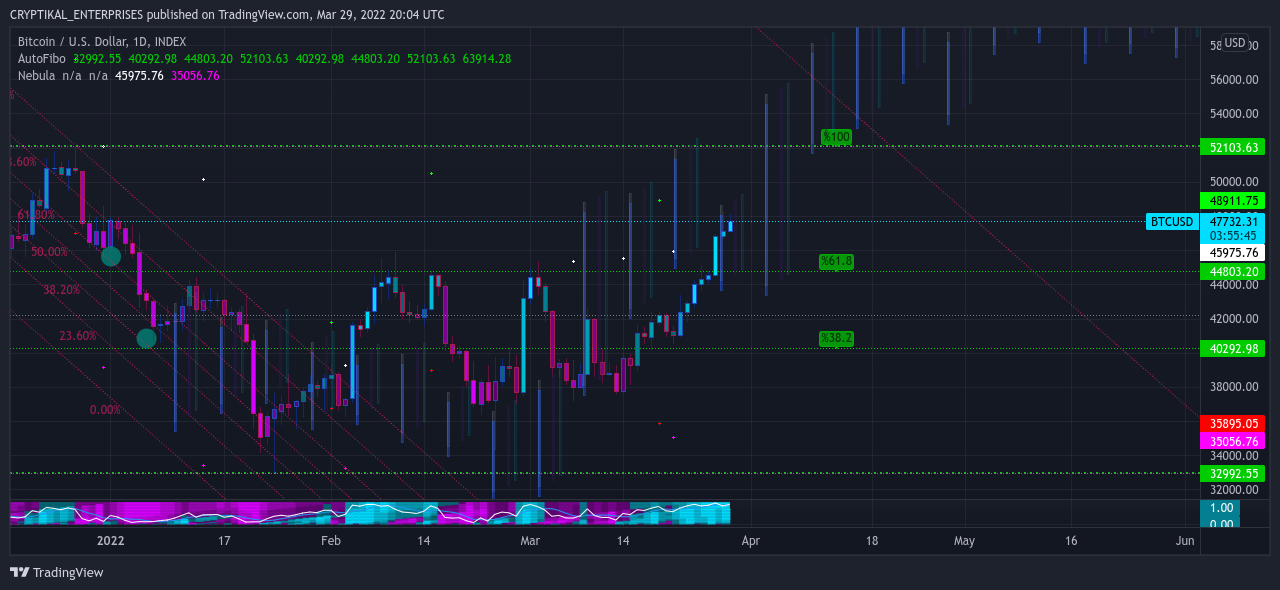The height and width of the screenshot is (590, 1280).
Task: Click the green %61.8 fib label
Action: pos(836,261)
